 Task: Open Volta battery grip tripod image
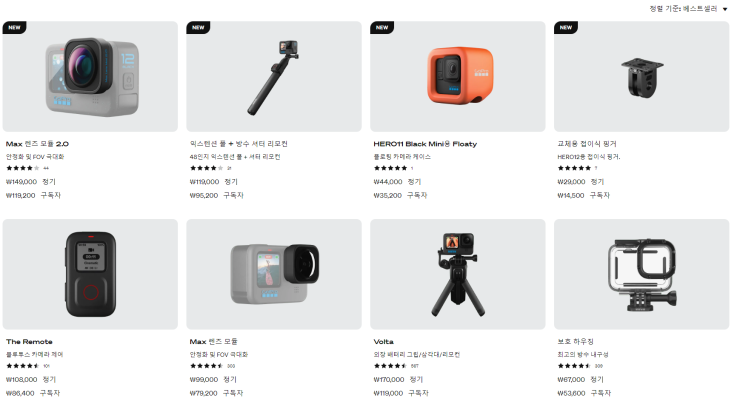458,274
